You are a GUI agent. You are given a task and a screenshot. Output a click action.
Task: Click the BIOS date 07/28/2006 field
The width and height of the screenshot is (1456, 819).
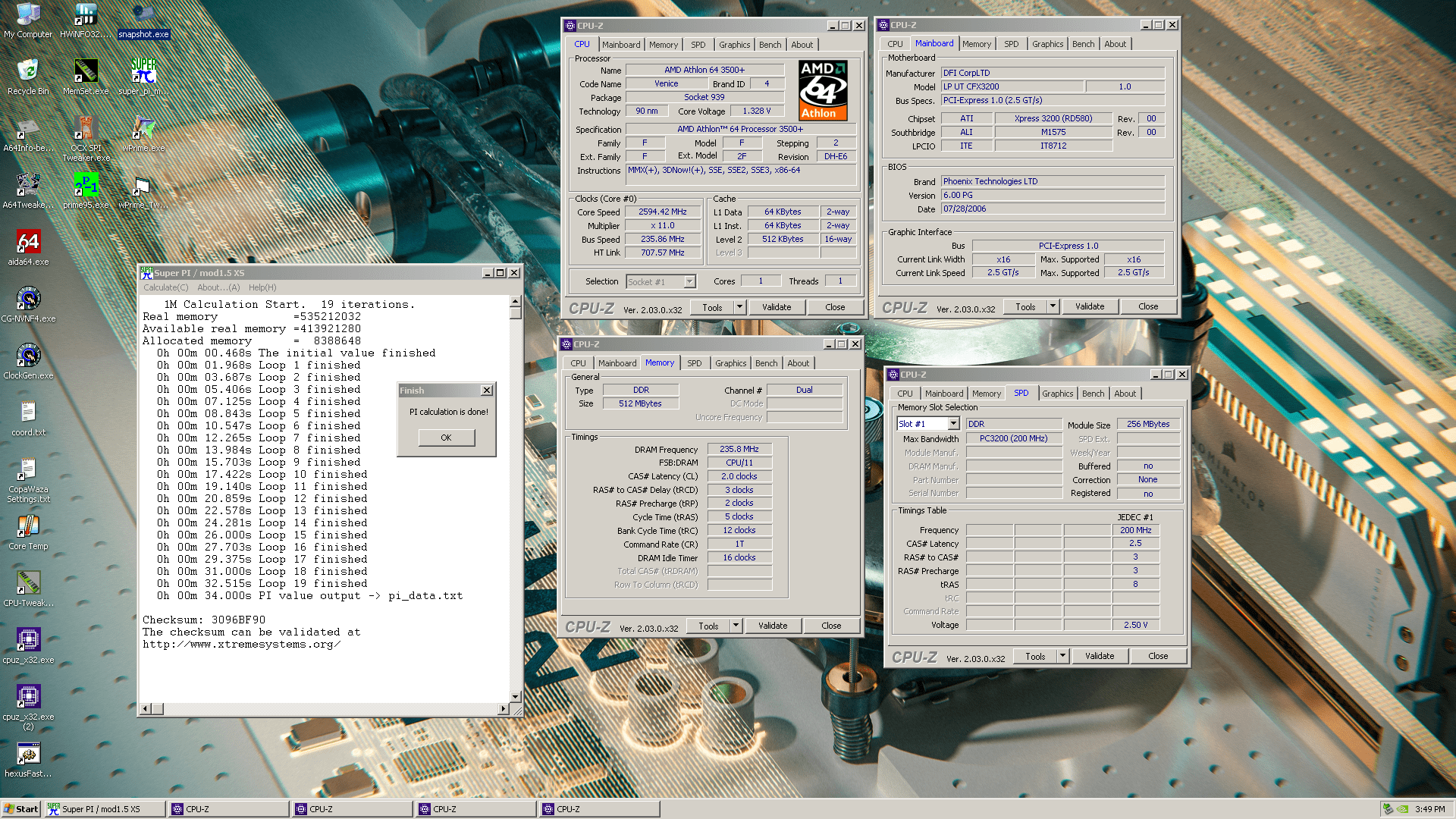(1053, 209)
